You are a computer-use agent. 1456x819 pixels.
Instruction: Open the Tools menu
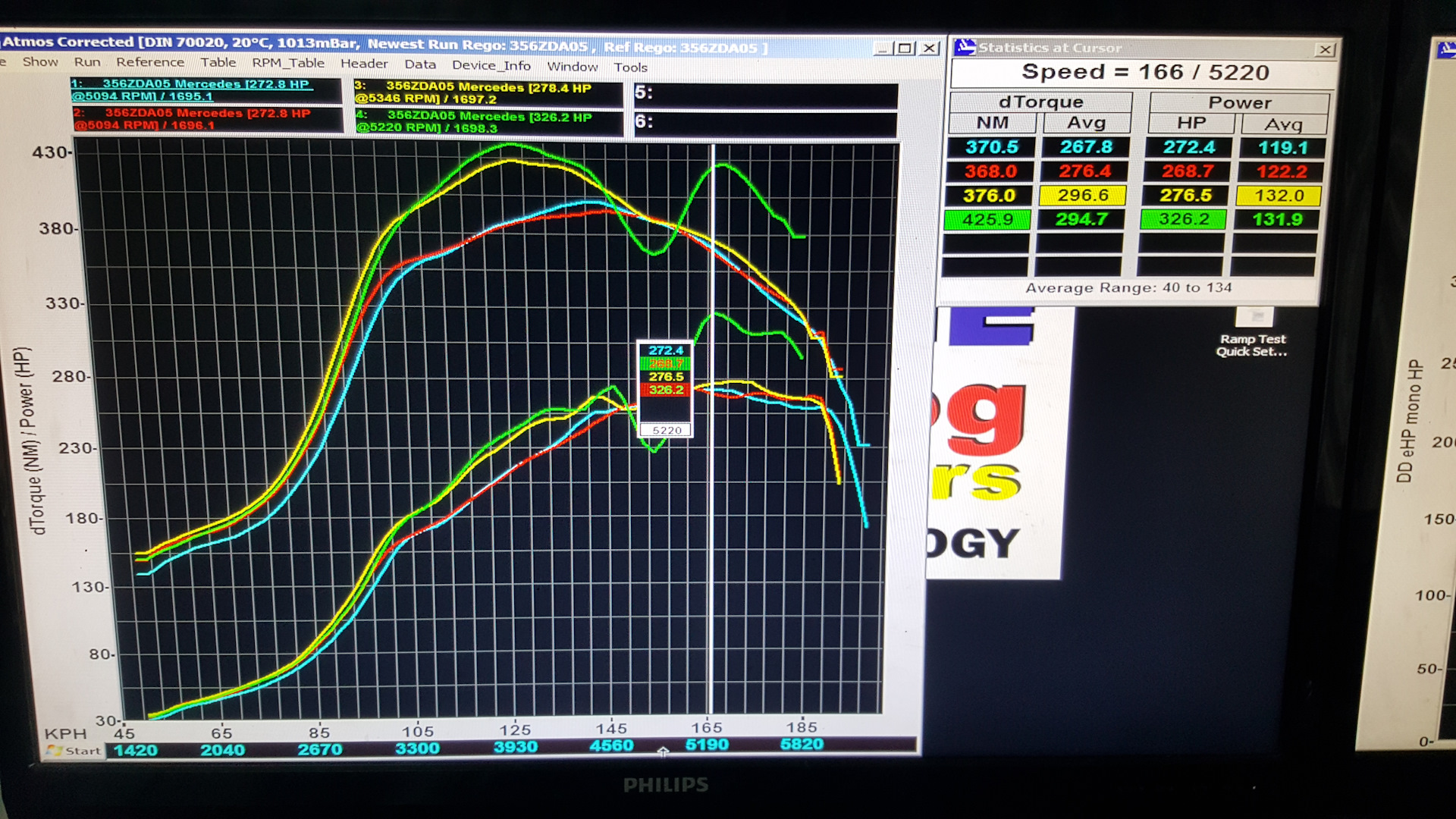point(630,67)
